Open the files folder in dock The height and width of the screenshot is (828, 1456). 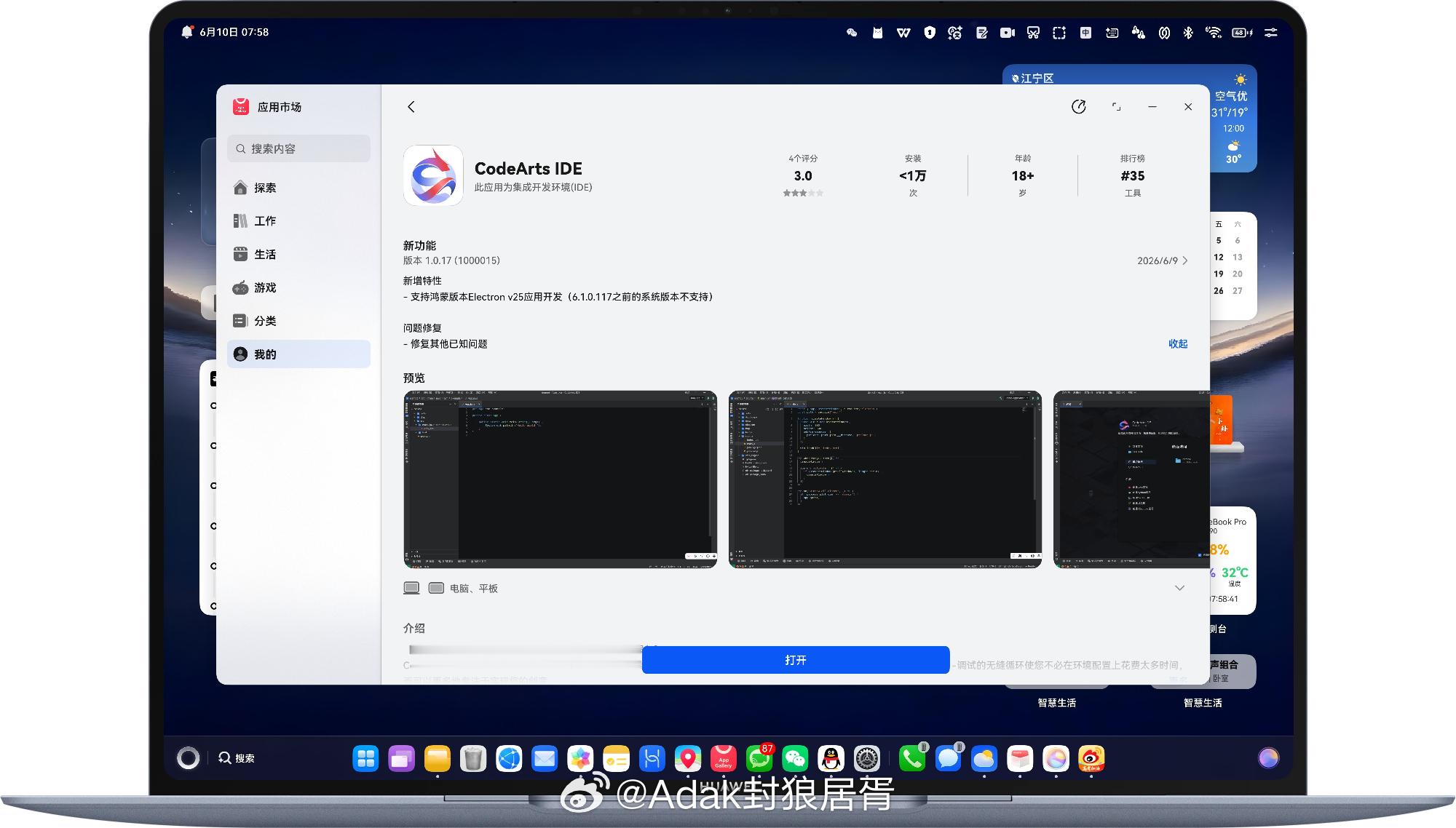coord(438,759)
